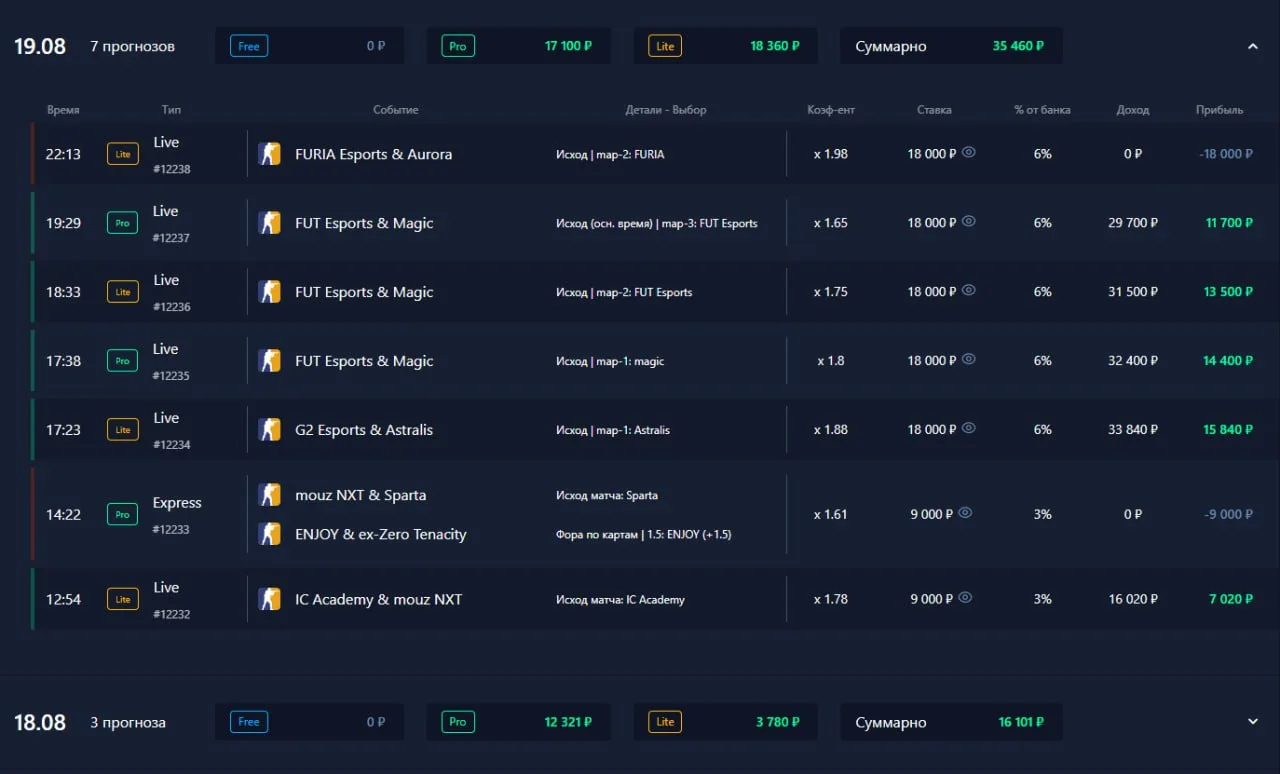
Task: Click the Pro badge in the 19:29 row
Action: 123,223
